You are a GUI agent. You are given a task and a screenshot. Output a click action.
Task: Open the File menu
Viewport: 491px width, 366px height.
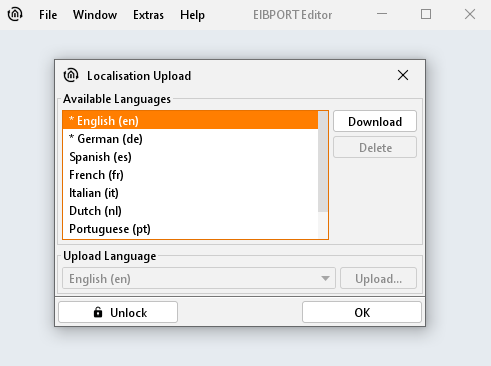[48, 15]
